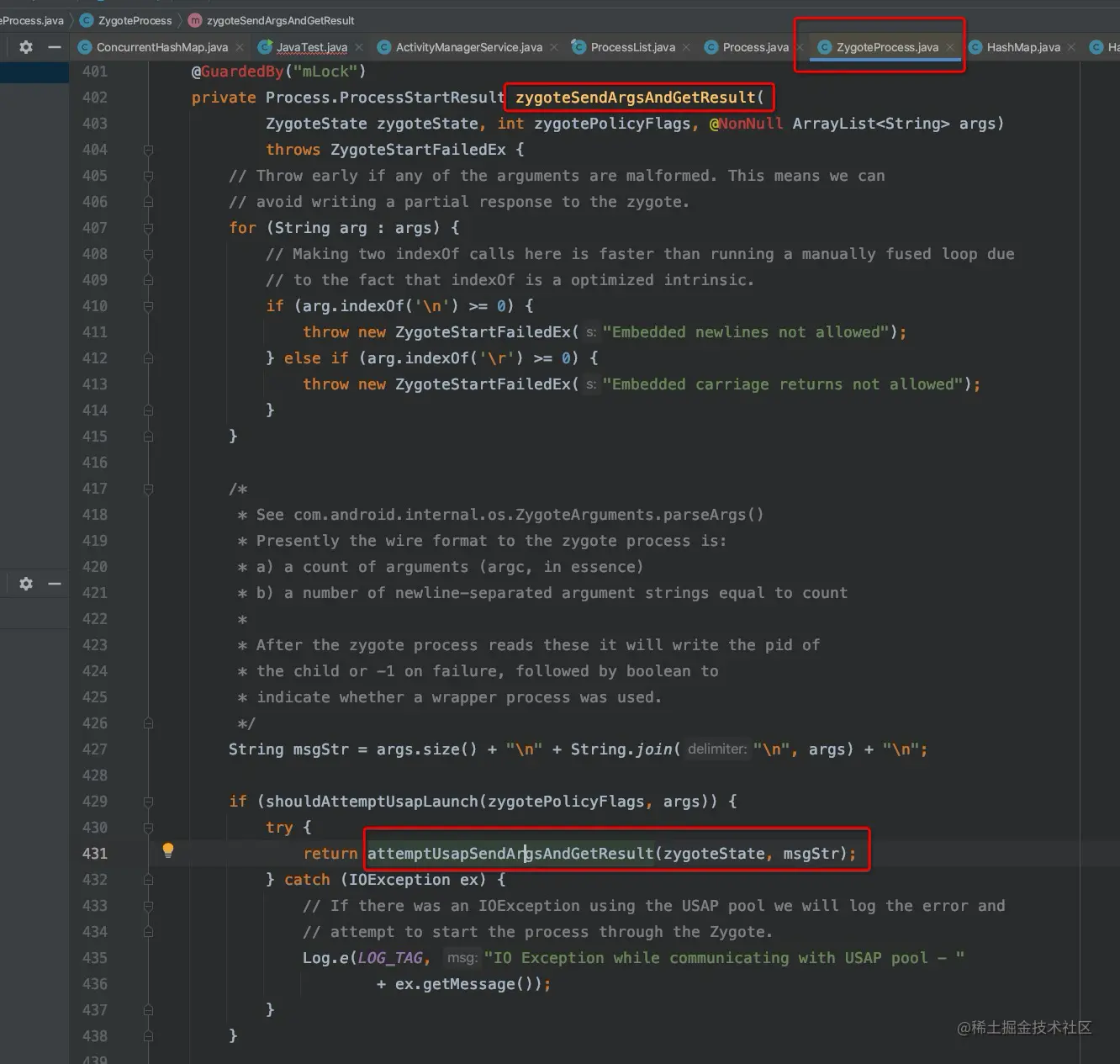Click line number 416 in the gutter

(x=95, y=463)
